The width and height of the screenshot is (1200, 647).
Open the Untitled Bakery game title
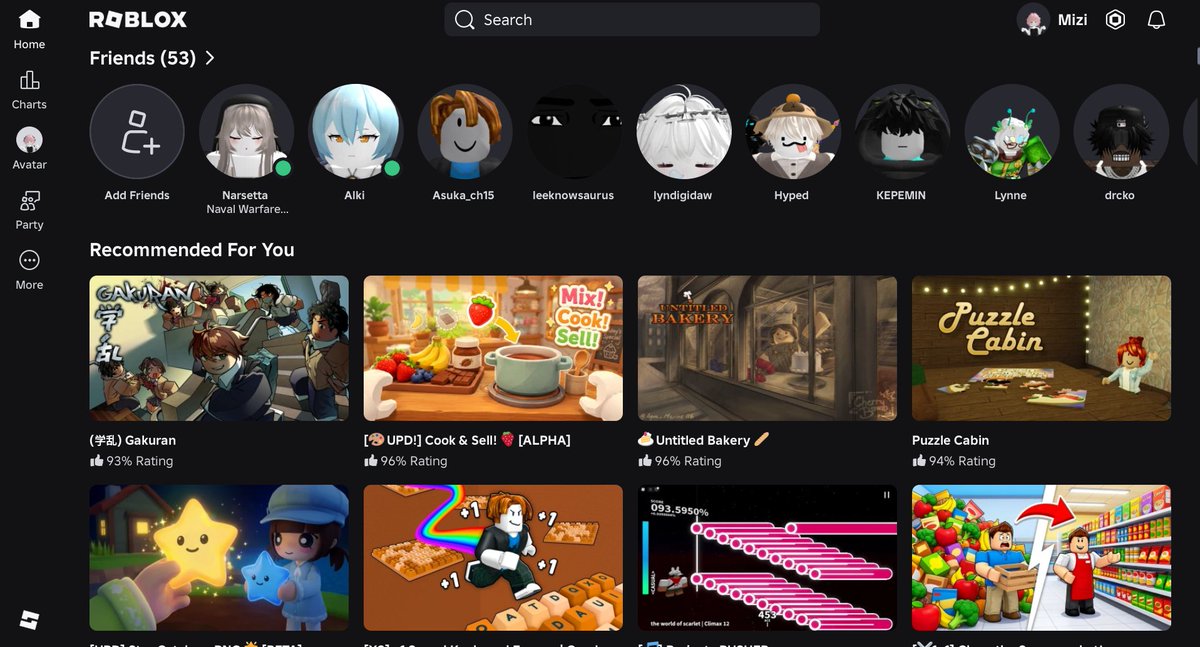click(704, 440)
